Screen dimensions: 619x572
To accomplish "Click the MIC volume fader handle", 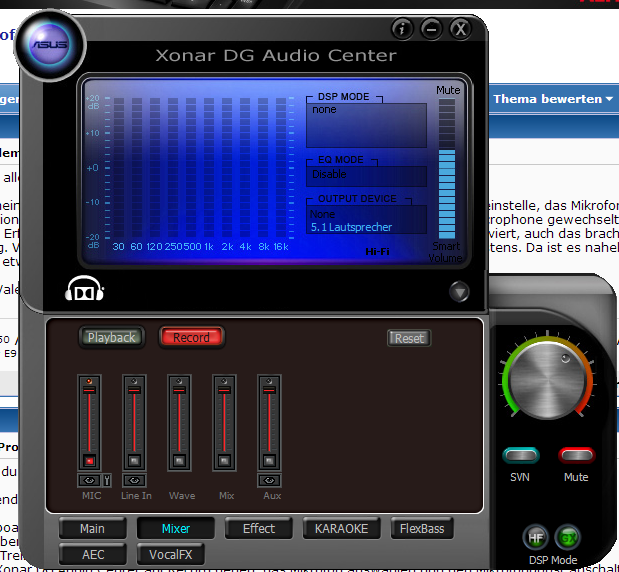I will coord(89,390).
